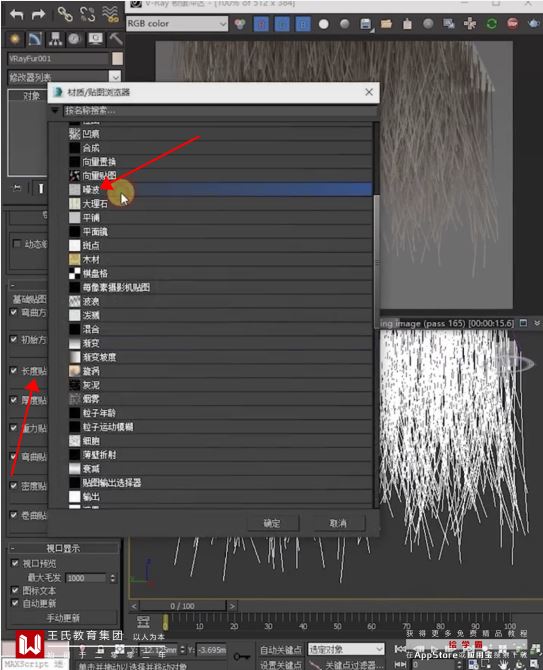Click the Unlink Selection icon
Viewport: 543px width, 670px height.
coord(88,15)
